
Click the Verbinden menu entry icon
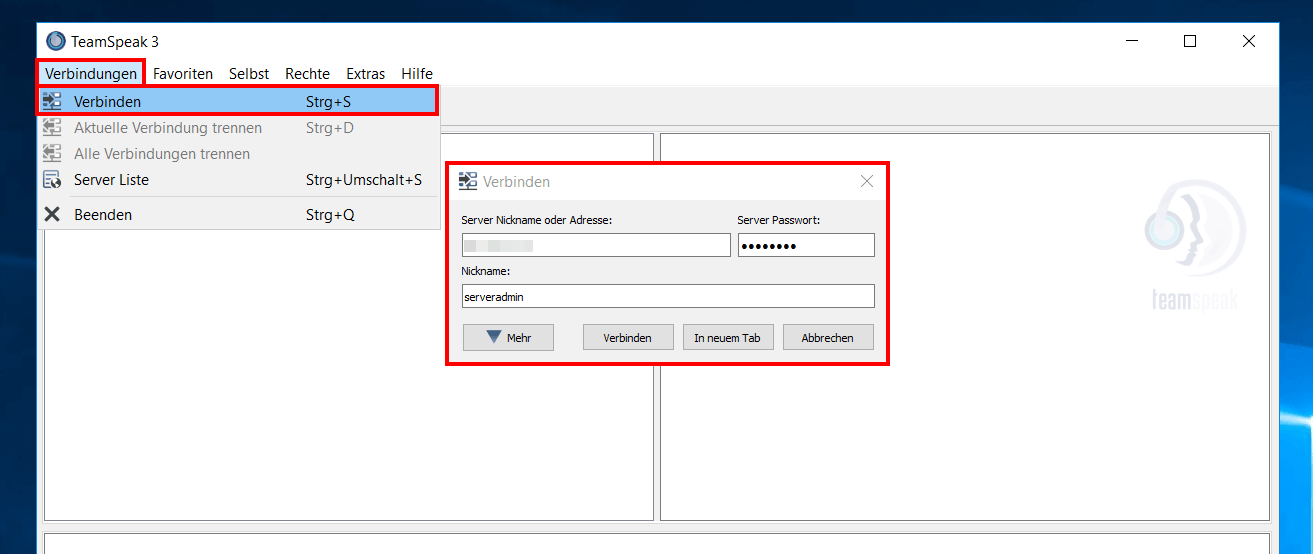[52, 101]
